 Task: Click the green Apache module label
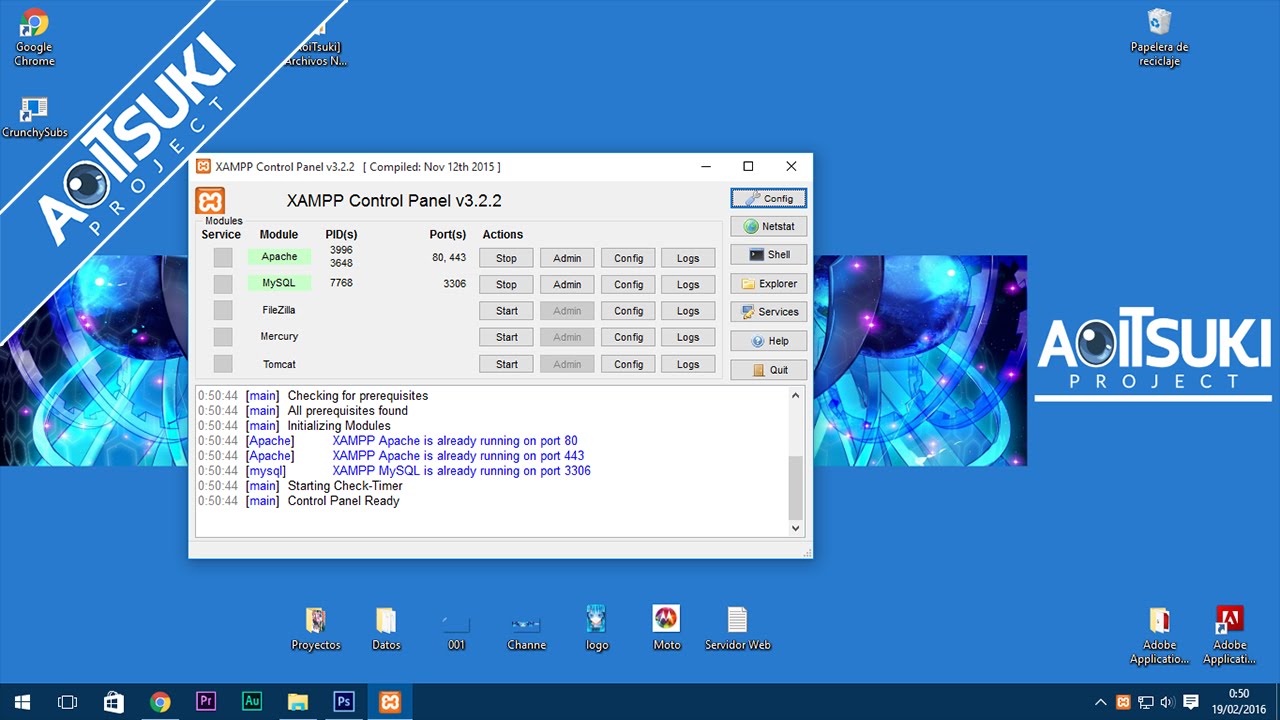pos(280,257)
